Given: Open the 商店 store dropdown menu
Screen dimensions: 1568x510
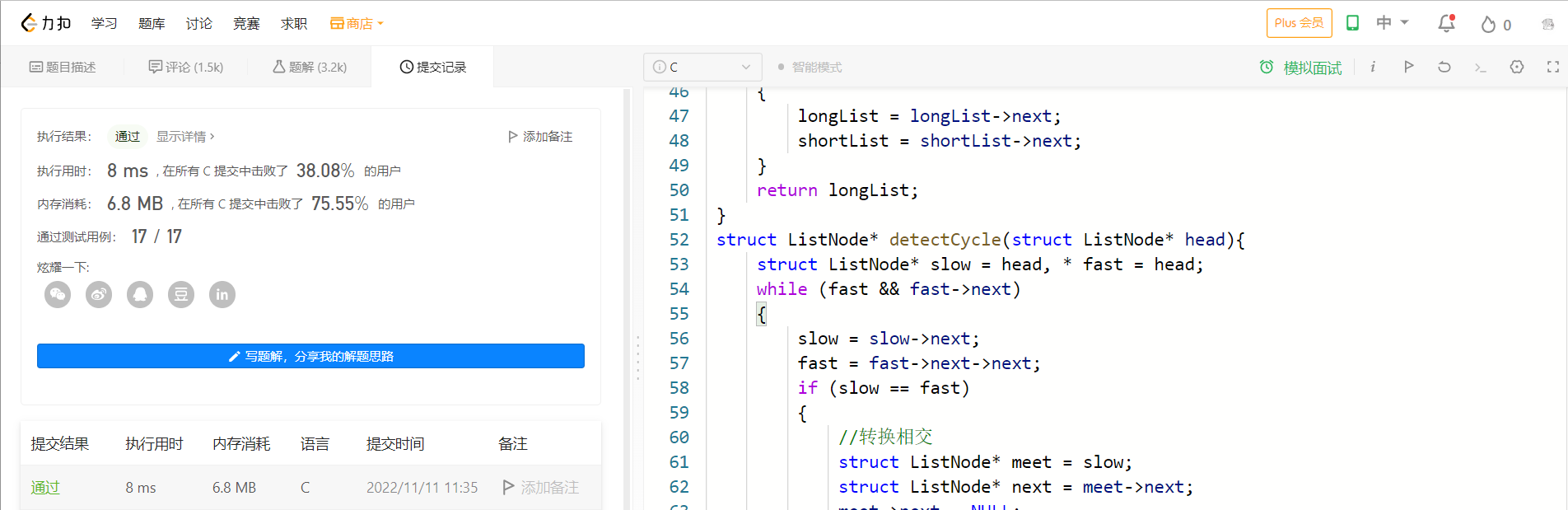Looking at the screenshot, I should click(x=357, y=24).
